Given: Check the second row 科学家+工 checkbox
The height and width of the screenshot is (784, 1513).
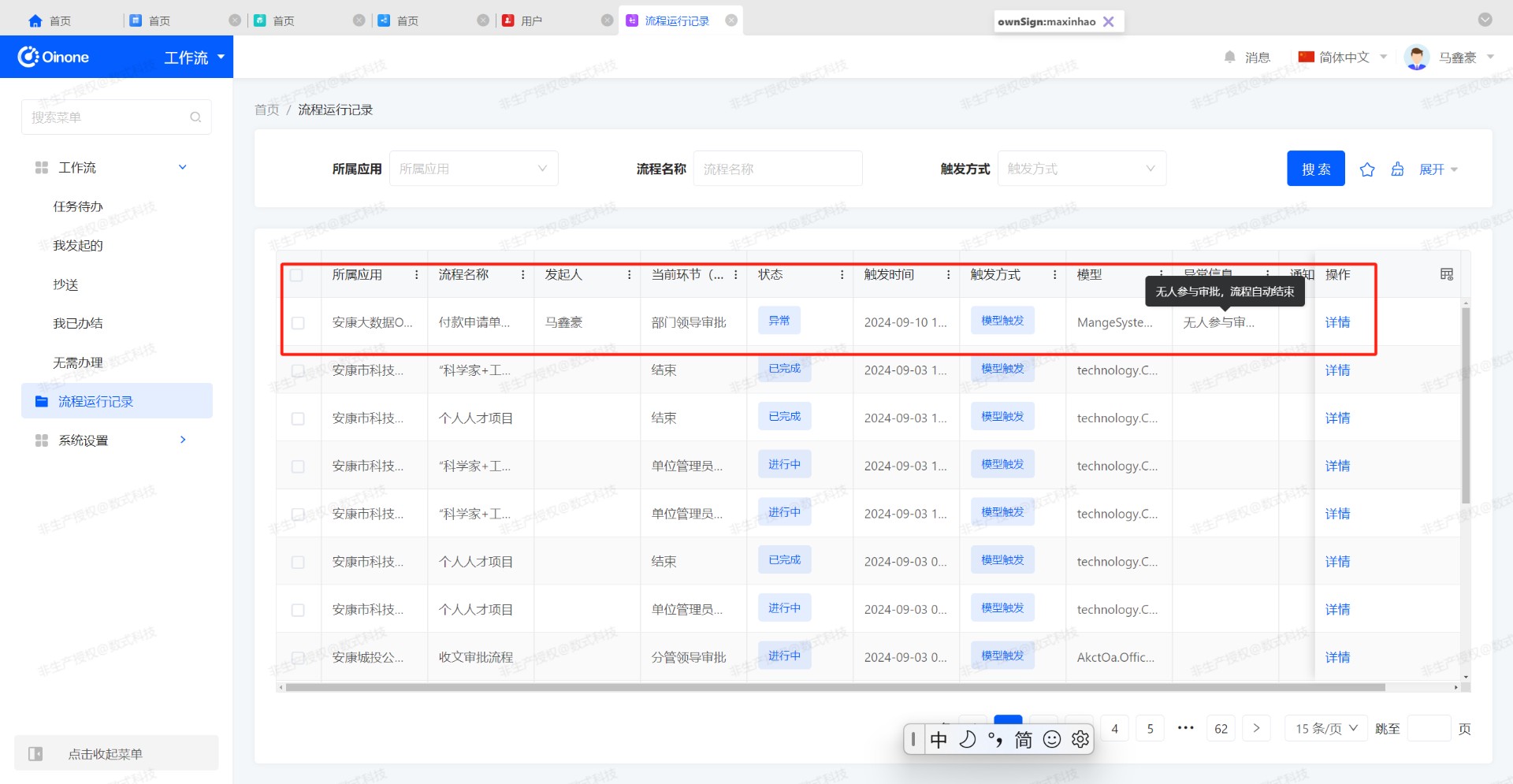Looking at the screenshot, I should point(298,370).
